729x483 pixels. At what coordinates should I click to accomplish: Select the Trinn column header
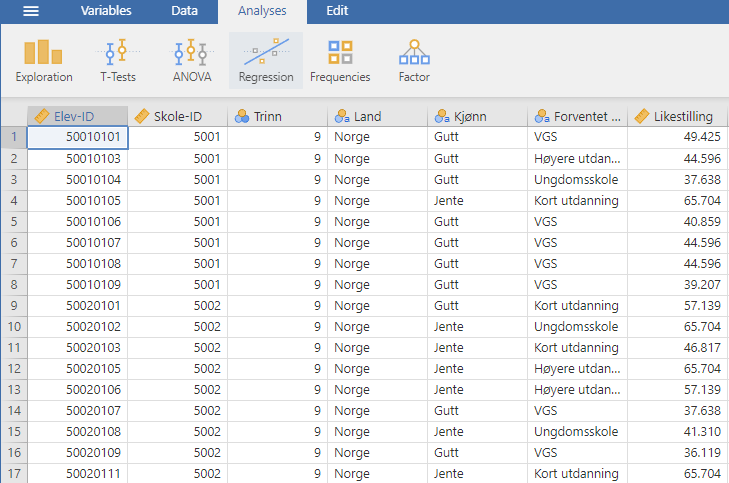coord(278,116)
